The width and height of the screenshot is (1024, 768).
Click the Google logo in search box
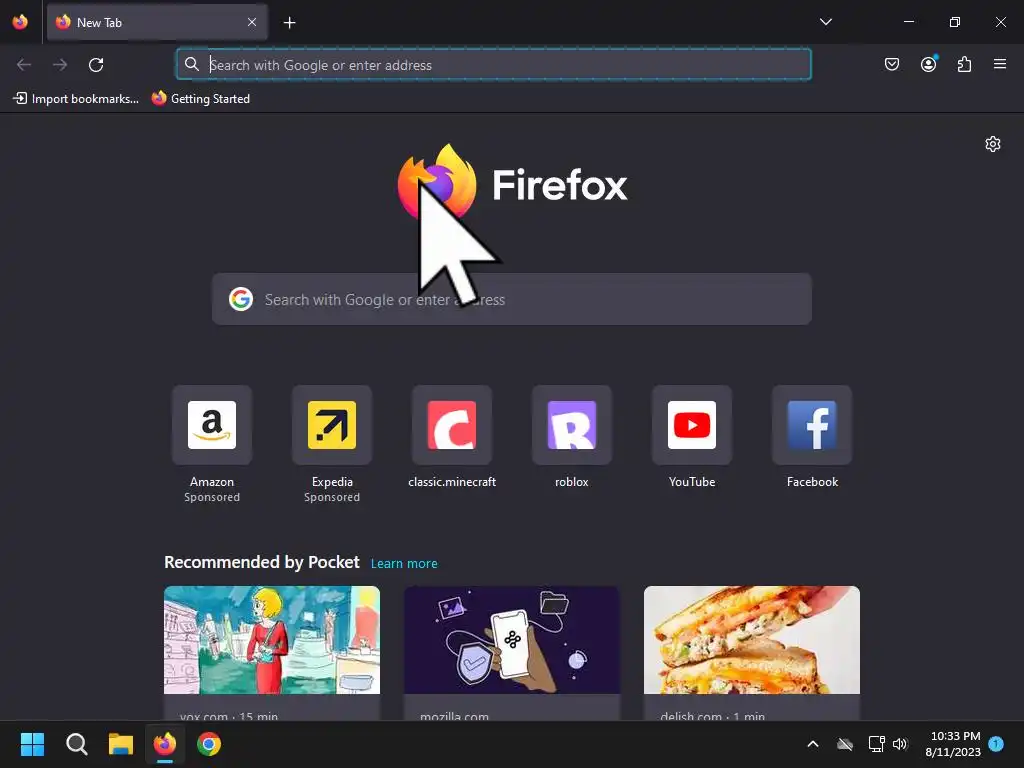pyautogui.click(x=241, y=299)
